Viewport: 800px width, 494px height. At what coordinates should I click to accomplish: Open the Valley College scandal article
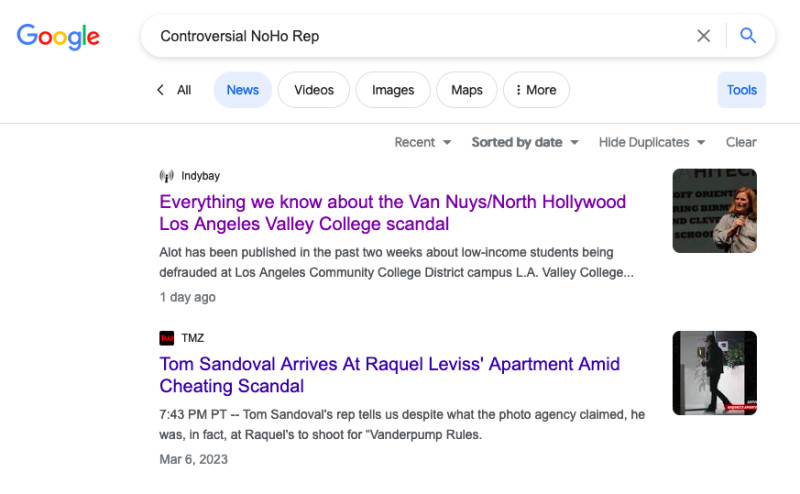(392, 213)
